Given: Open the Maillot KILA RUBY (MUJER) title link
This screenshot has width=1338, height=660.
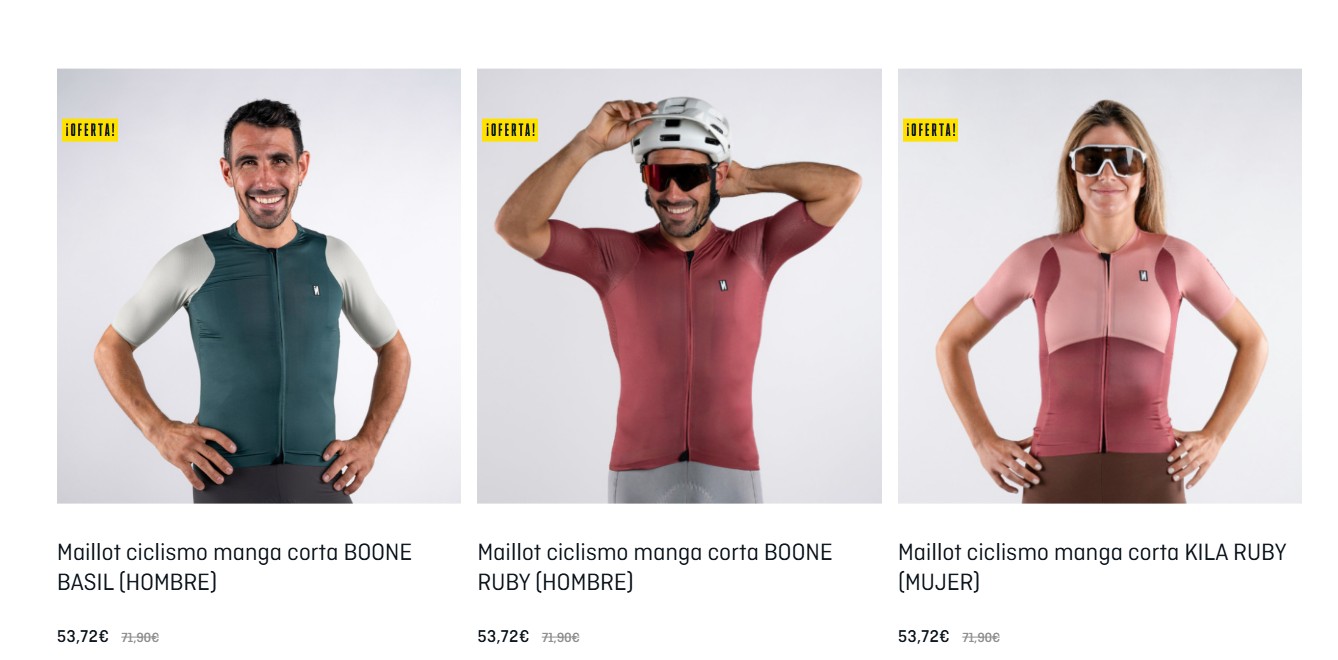Looking at the screenshot, I should point(1092,567).
